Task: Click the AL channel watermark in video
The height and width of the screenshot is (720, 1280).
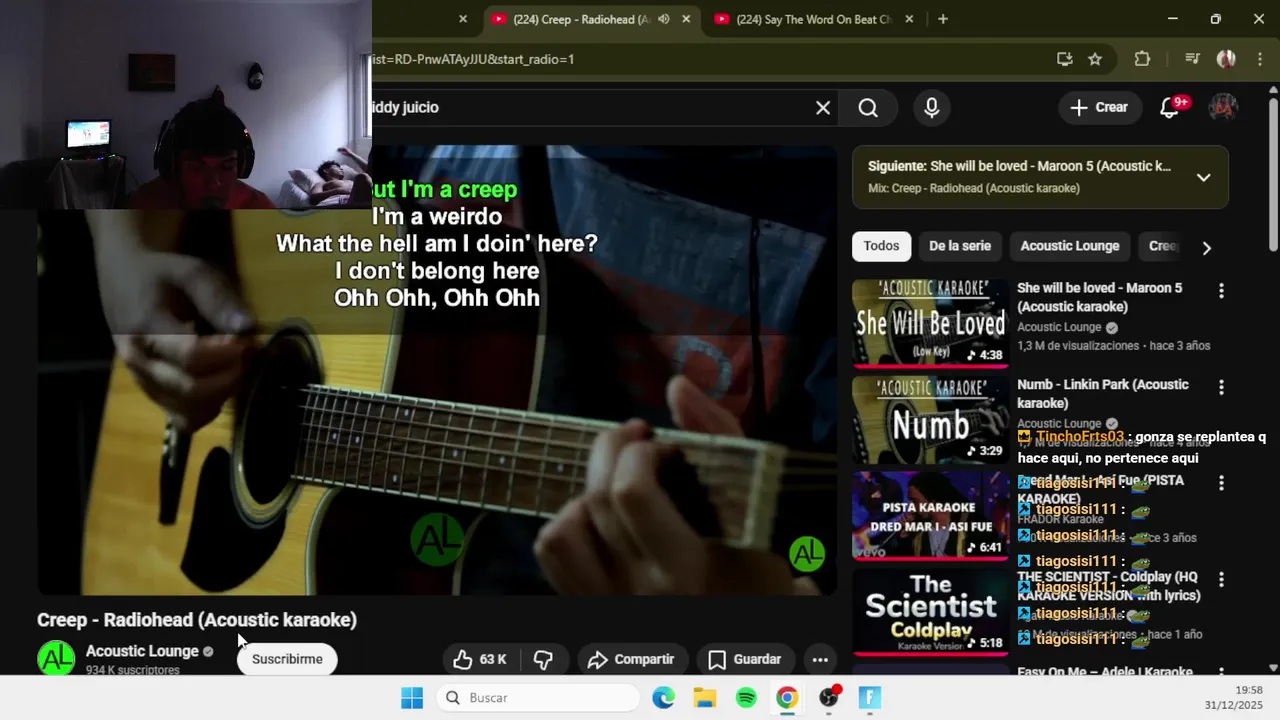Action: [x=807, y=553]
